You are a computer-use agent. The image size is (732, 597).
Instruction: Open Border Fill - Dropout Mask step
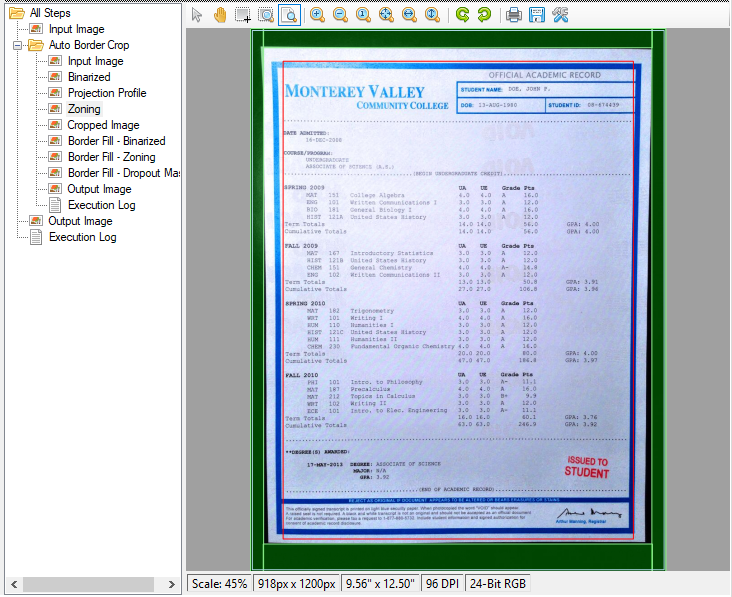click(x=123, y=173)
